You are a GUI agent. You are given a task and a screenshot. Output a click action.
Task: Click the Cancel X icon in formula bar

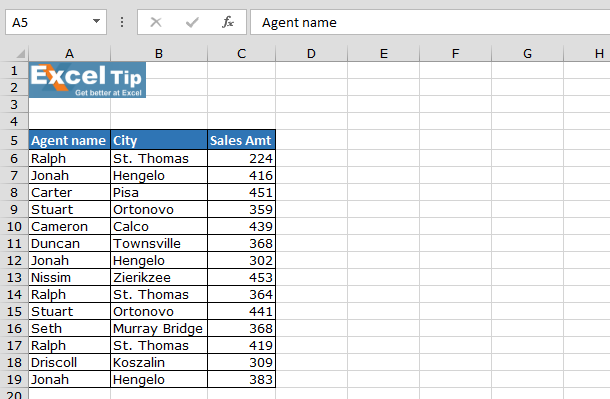(x=156, y=22)
